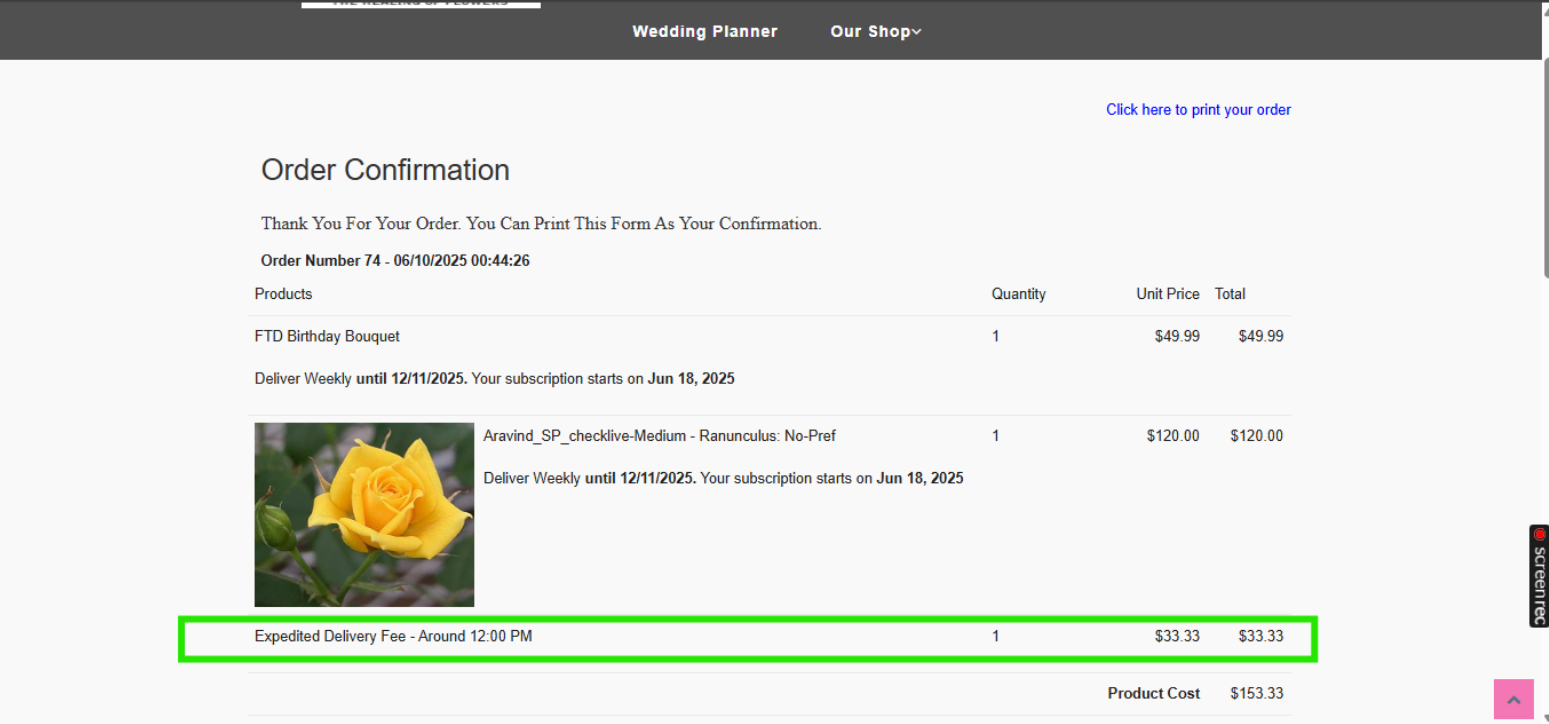Click the Expedited Delivery Fee row text
Viewport: 1549px width, 724px height.
click(393, 636)
